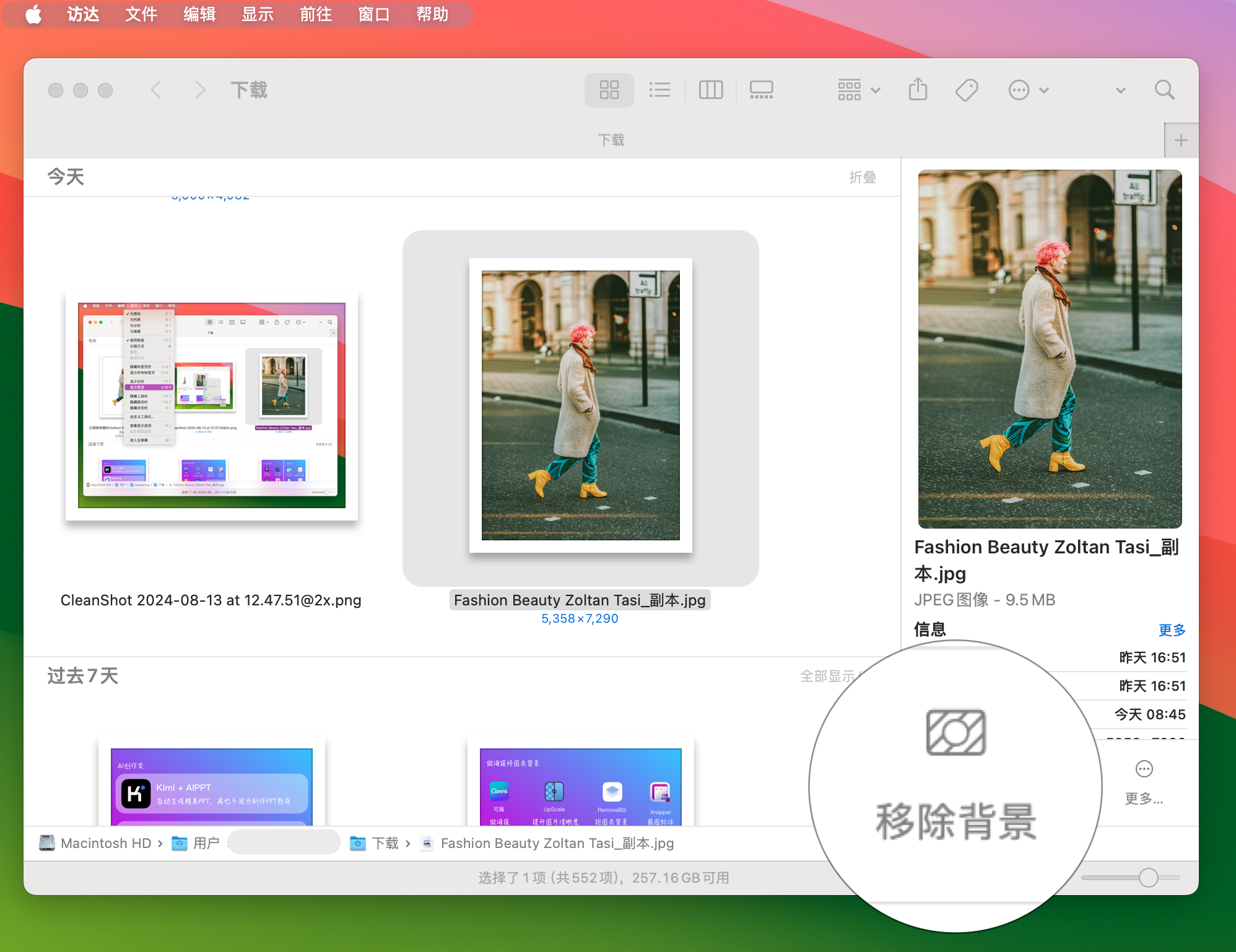Adjust the icon size slider
The image size is (1236, 952).
(x=1147, y=878)
